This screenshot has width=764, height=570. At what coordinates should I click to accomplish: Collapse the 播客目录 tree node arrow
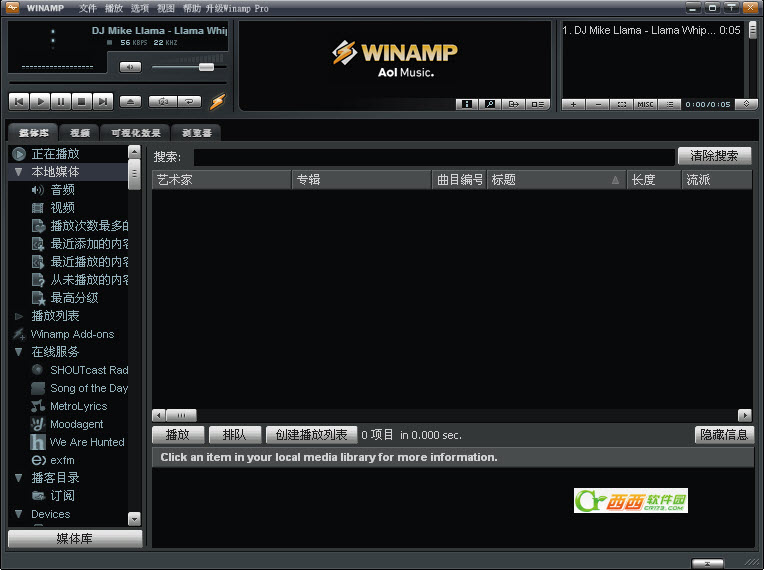tap(19, 478)
